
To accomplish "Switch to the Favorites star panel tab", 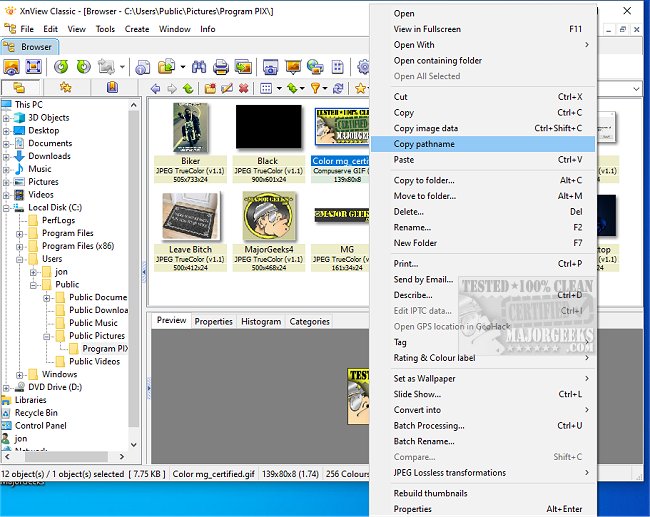I will point(65,88).
